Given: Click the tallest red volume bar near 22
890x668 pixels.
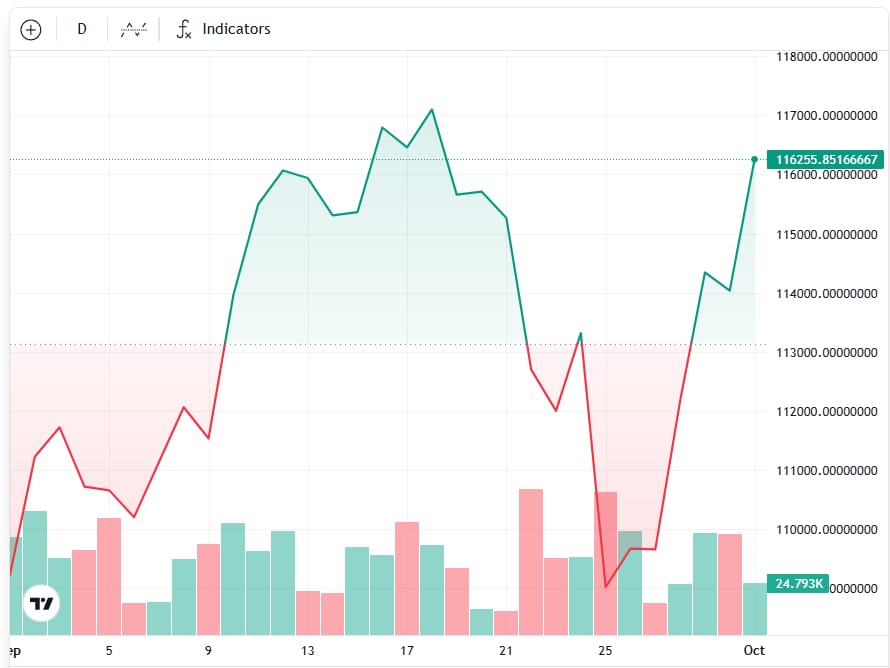Looking at the screenshot, I should 531,562.
